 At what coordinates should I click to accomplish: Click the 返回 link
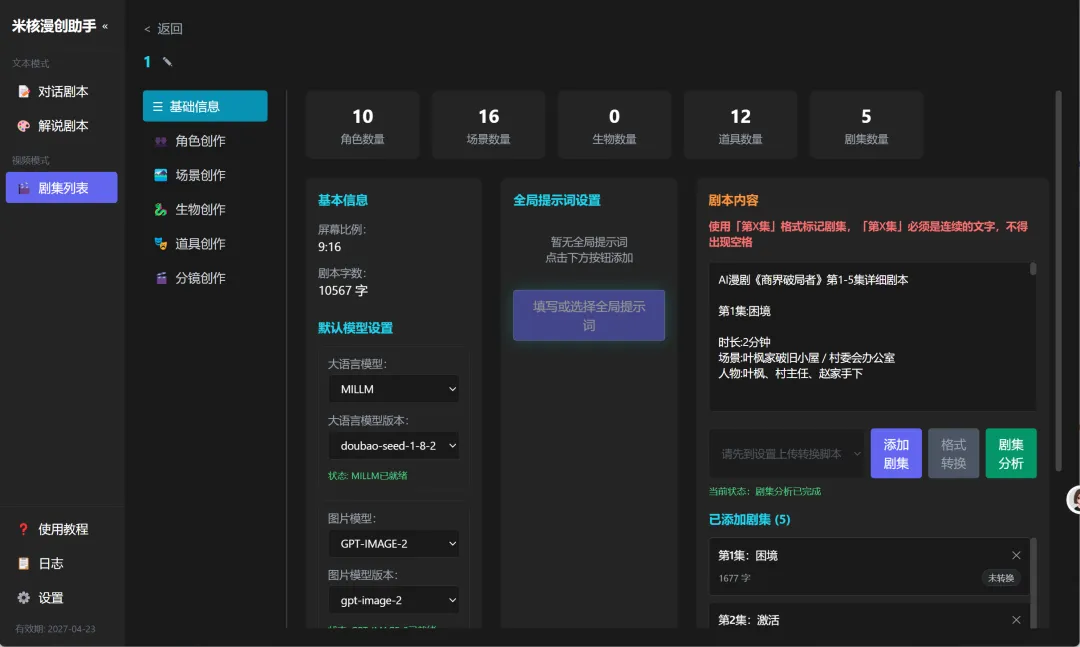click(x=163, y=29)
